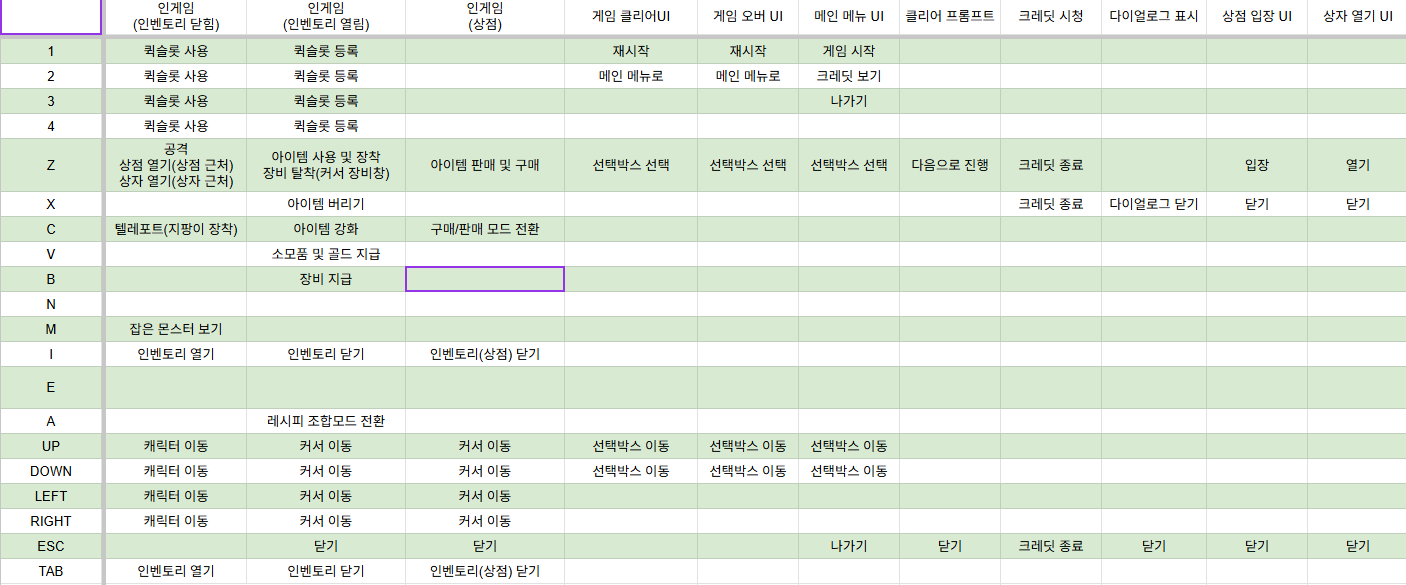Select the ESC key row label
The image size is (1406, 585).
tap(51, 546)
